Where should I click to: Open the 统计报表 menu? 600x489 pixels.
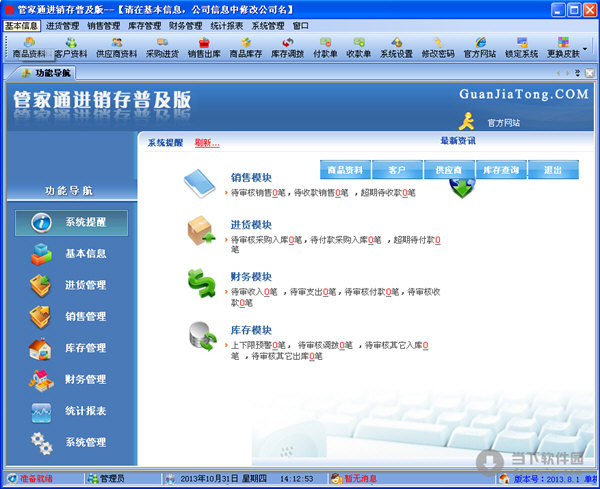(227, 26)
